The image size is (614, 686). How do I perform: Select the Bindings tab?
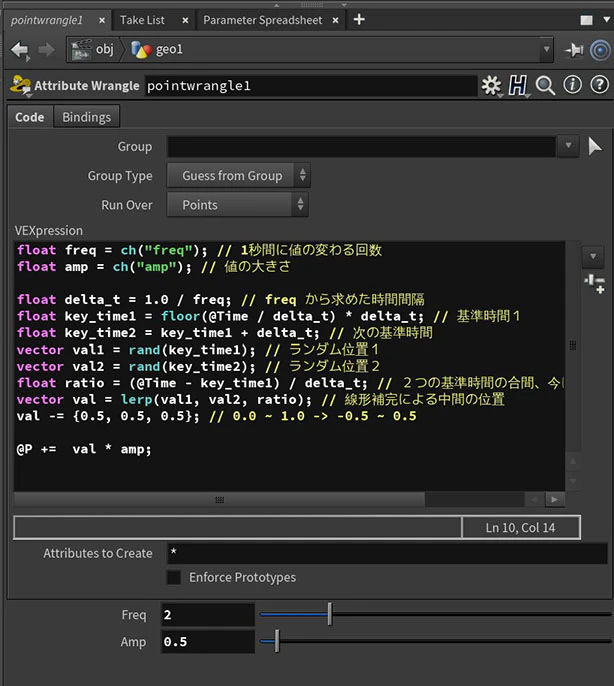click(x=87, y=117)
